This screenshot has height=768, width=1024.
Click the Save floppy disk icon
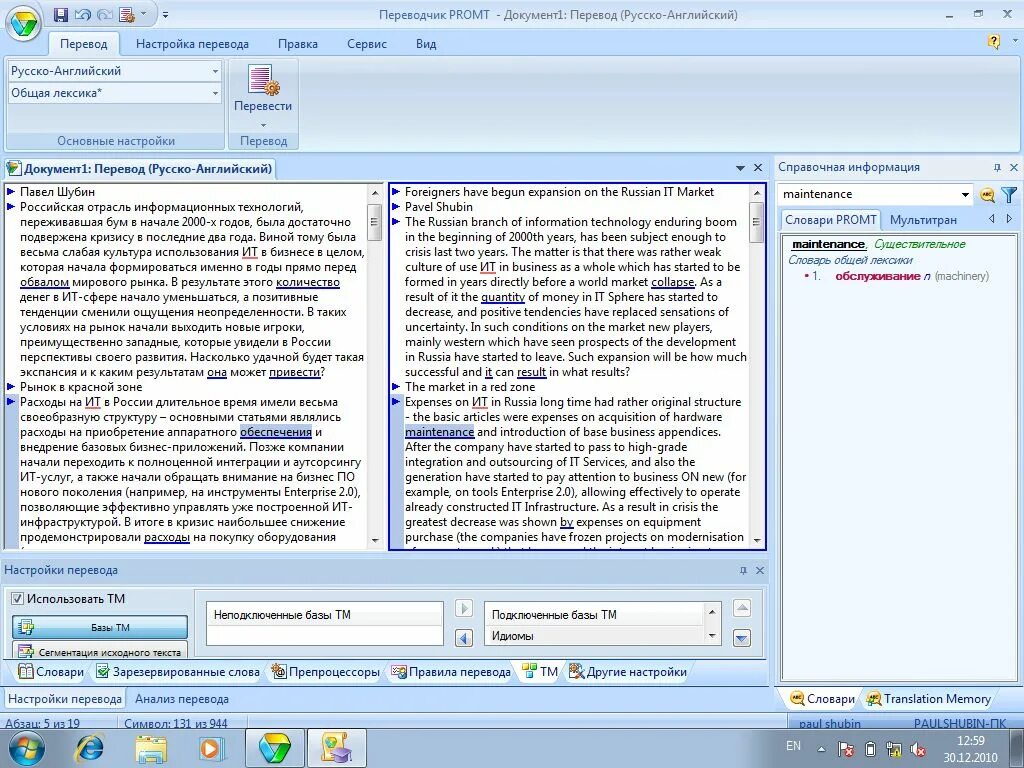click(x=61, y=15)
